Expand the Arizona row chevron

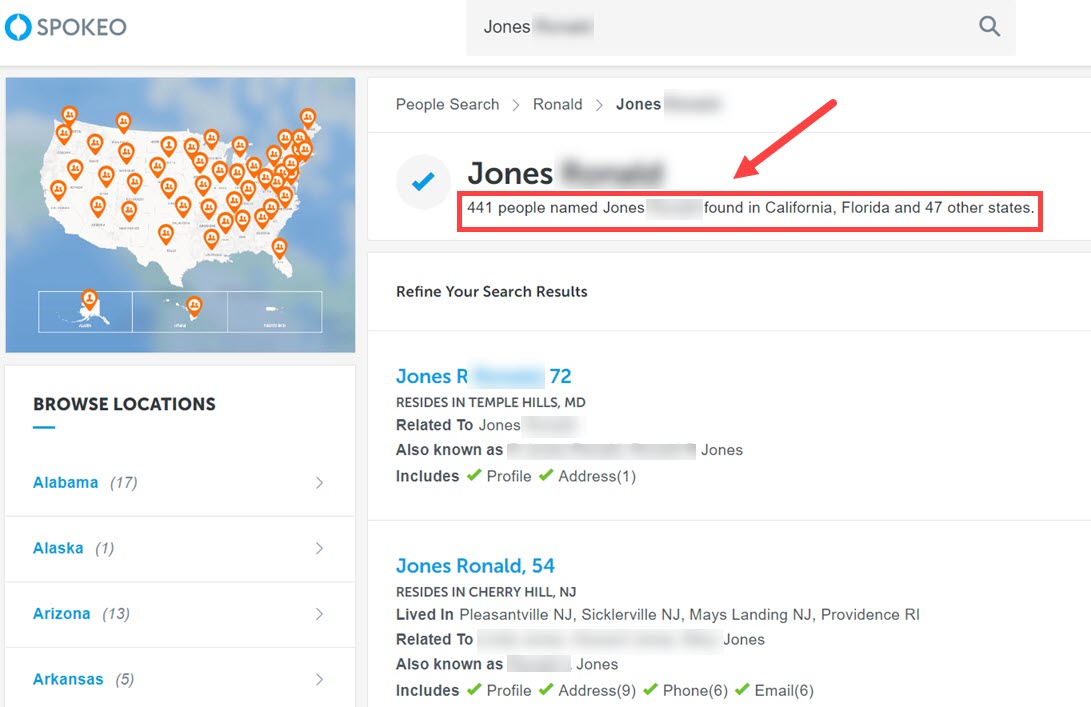[319, 614]
